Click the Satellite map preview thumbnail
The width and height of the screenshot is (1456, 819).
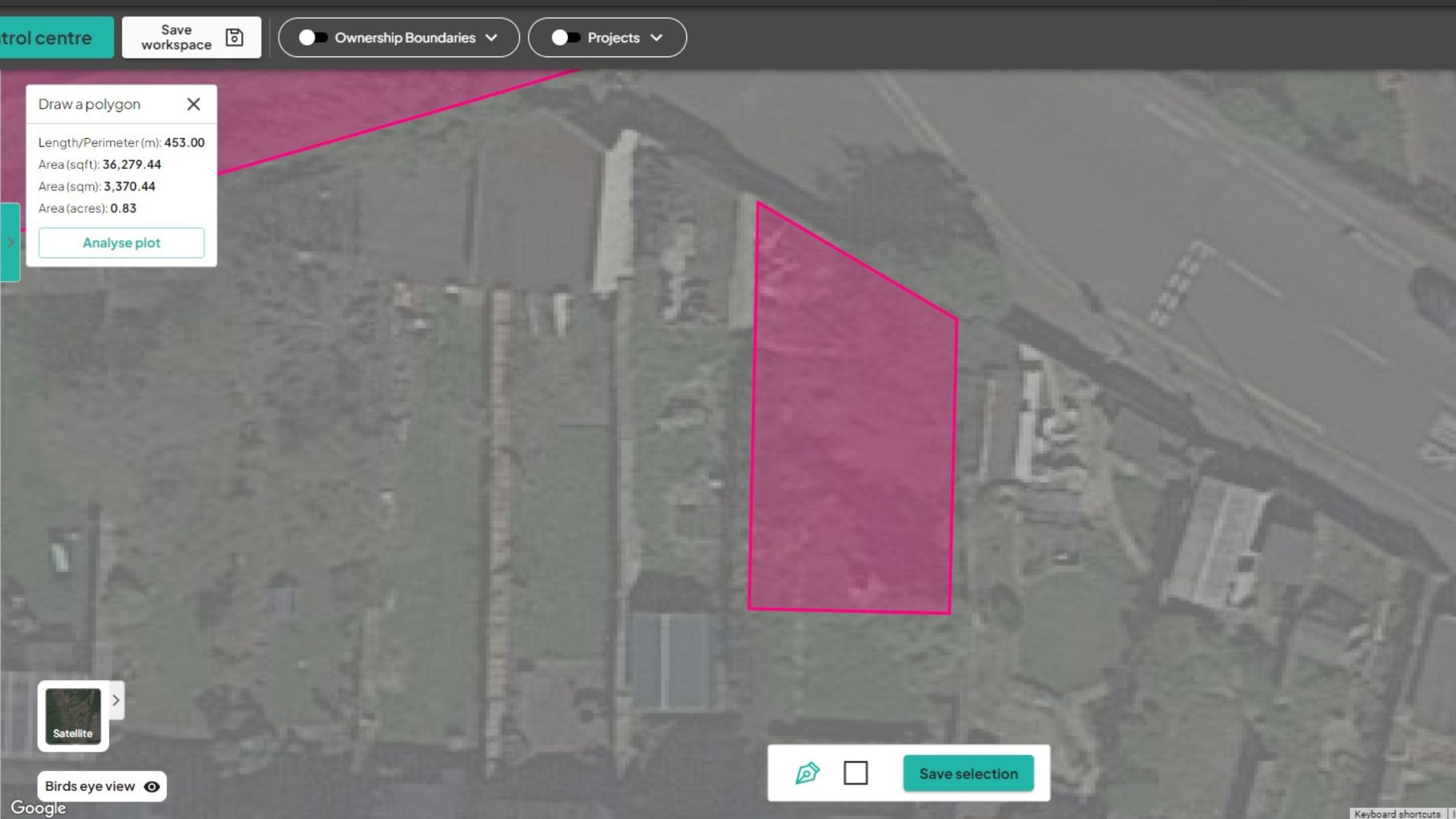(x=72, y=716)
